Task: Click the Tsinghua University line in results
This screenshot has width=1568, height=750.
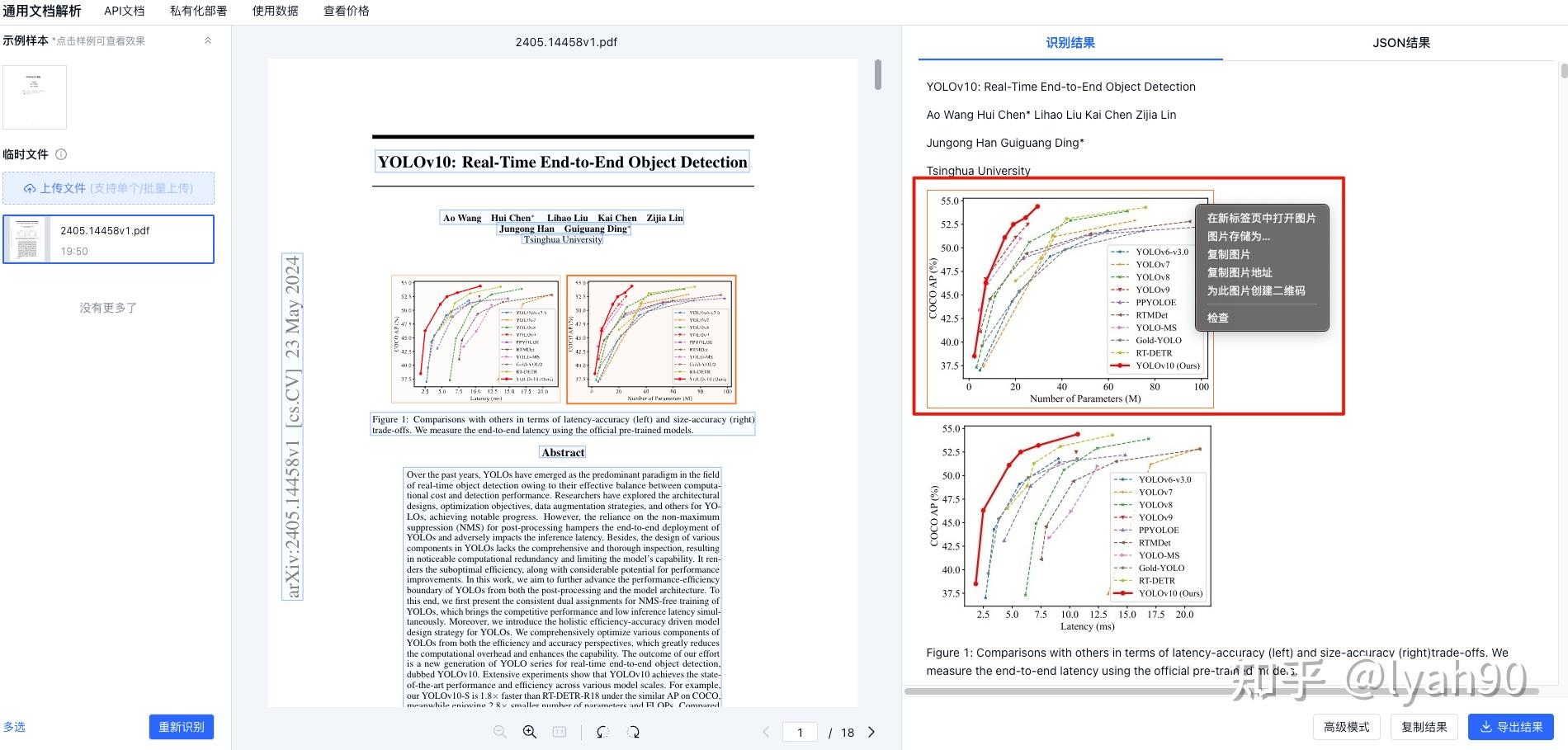Action: [978, 171]
